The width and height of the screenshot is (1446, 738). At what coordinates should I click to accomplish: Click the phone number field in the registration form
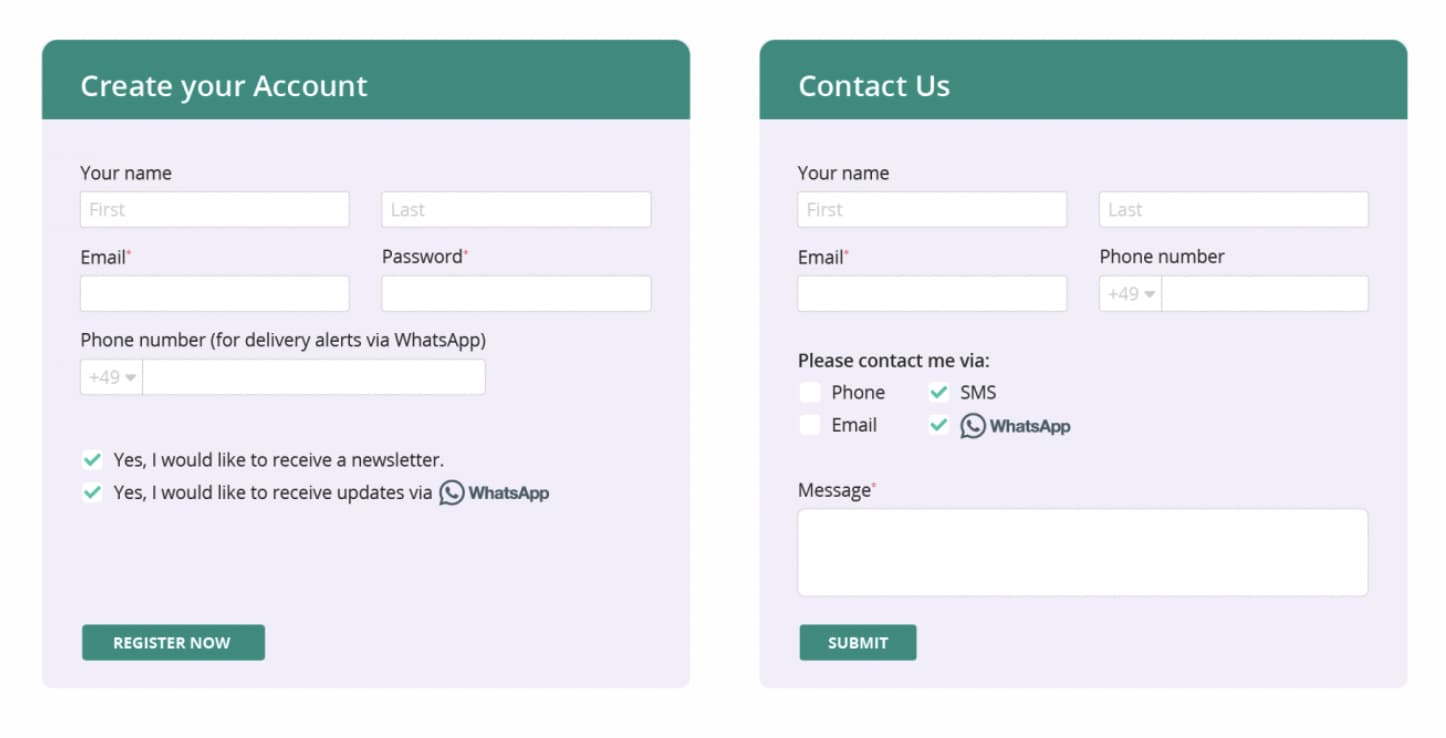coord(314,376)
